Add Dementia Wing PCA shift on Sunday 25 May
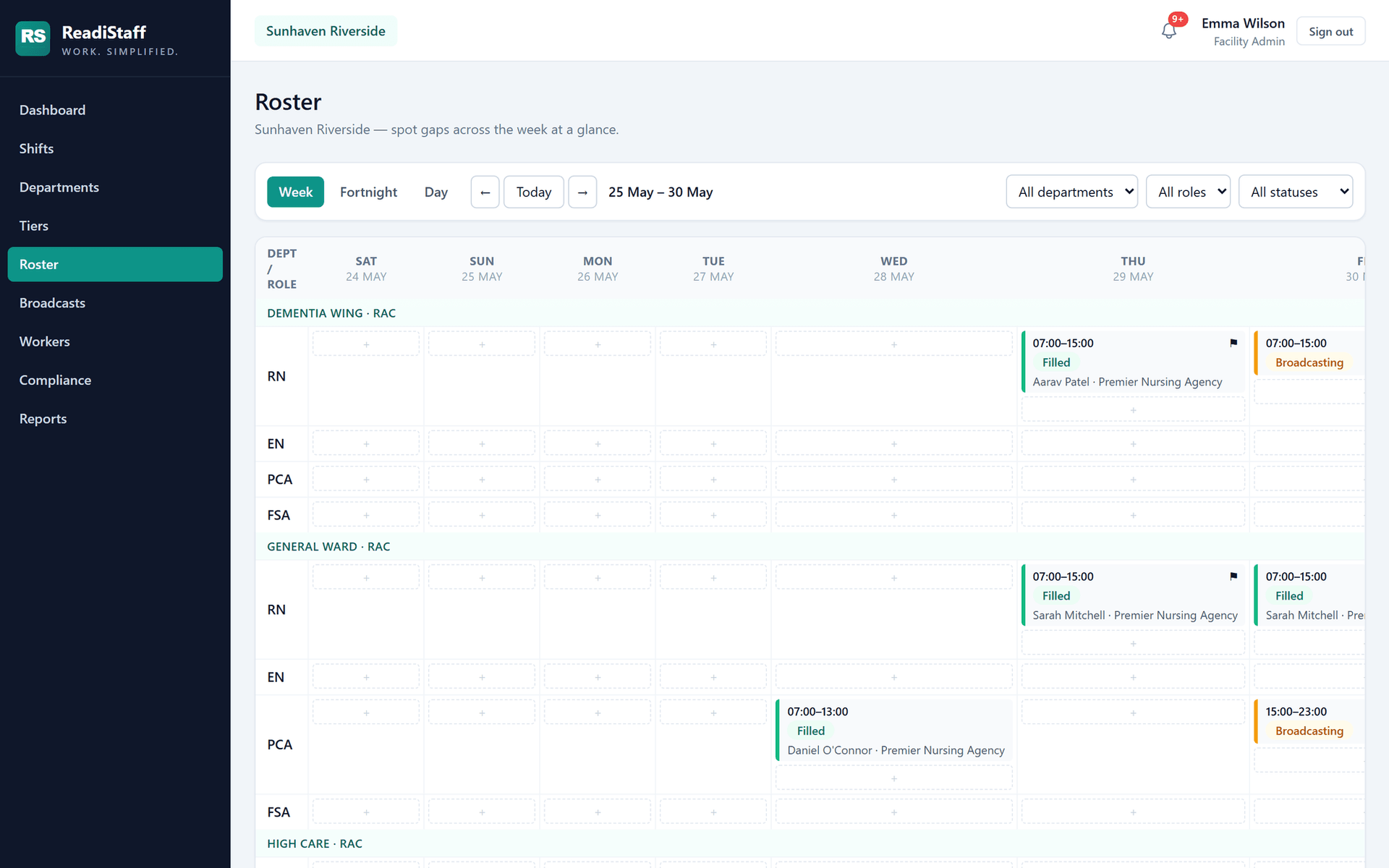This screenshot has width=1389, height=868. pos(482,480)
